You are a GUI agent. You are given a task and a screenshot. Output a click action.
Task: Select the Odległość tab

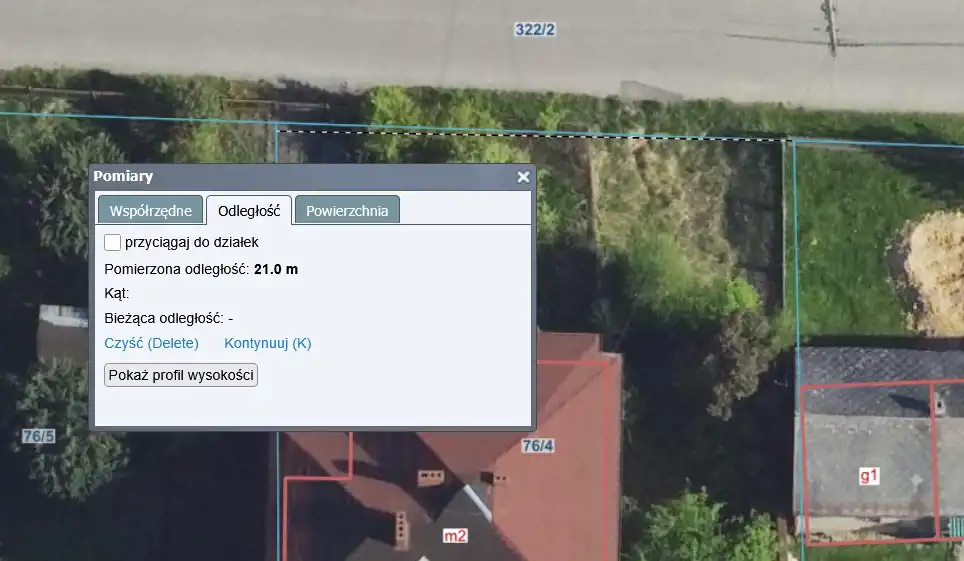[248, 210]
